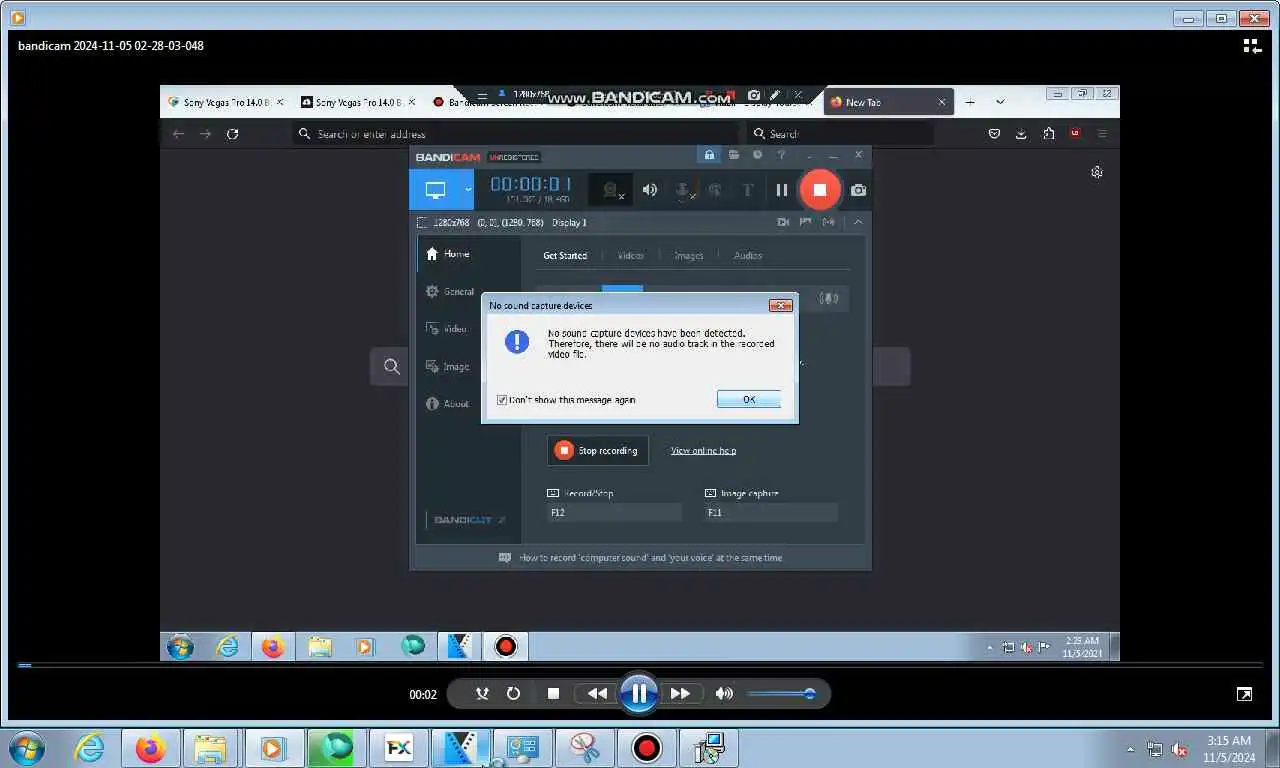Open the browser tab list dropdown arrow
Viewport: 1280px width, 768px height.
click(x=1000, y=102)
